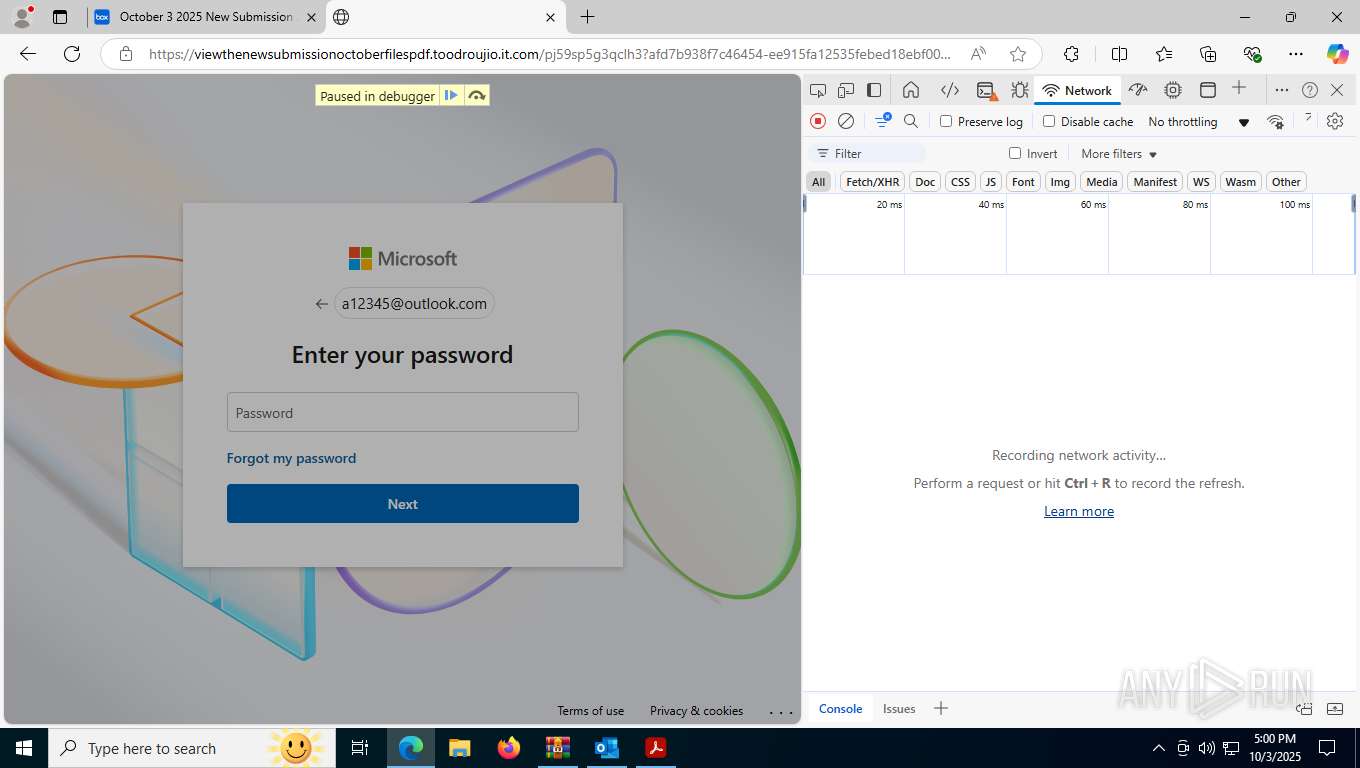Open Terms of use link
Screen dimensions: 1360x768
coord(590,711)
